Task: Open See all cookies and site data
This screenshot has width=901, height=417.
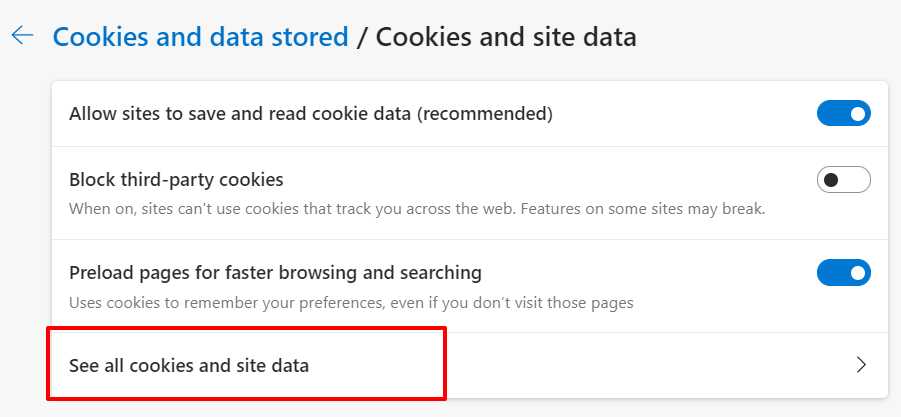Action: (x=189, y=366)
